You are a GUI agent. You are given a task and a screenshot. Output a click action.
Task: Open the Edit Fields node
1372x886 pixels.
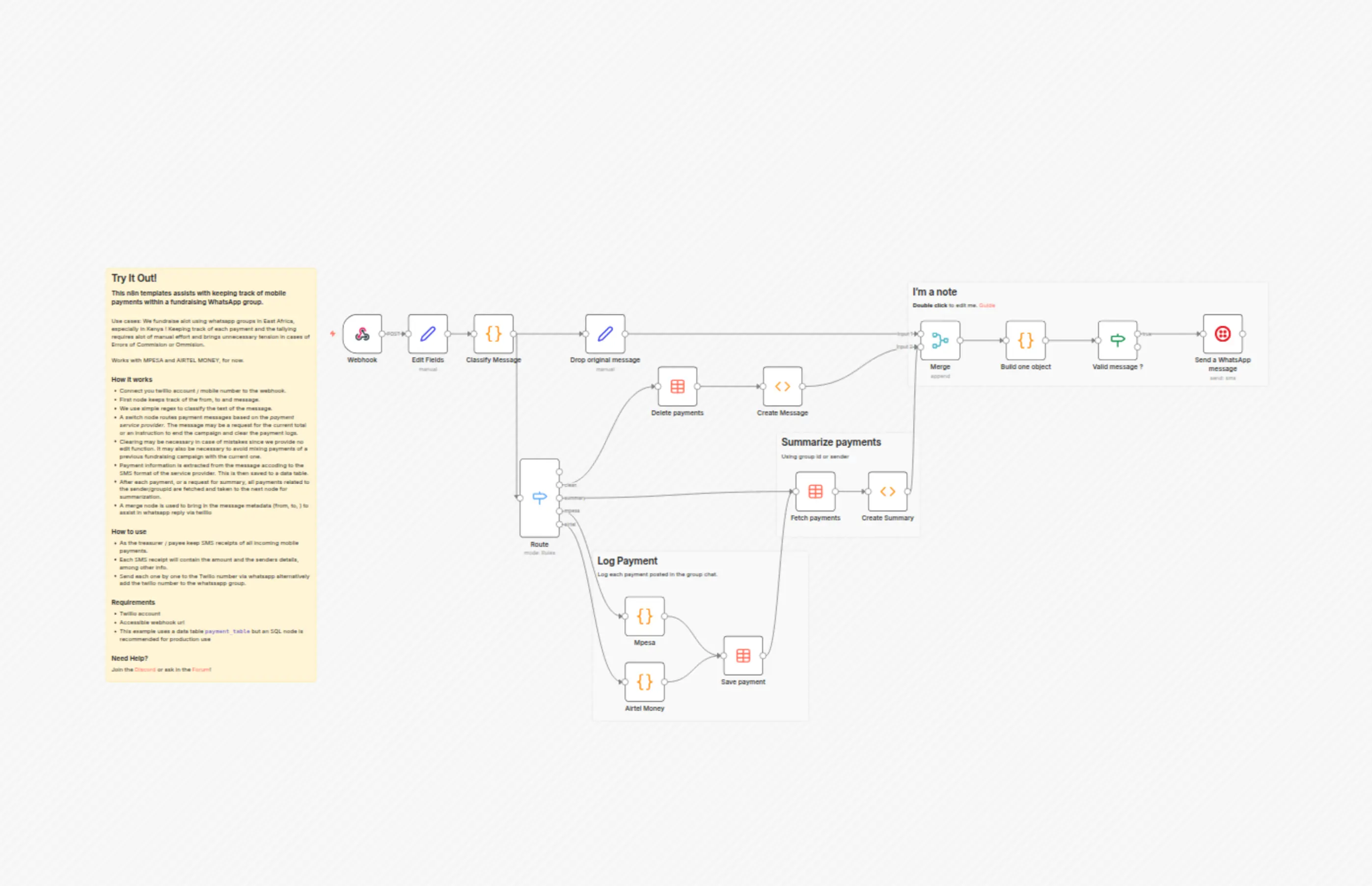pos(428,334)
